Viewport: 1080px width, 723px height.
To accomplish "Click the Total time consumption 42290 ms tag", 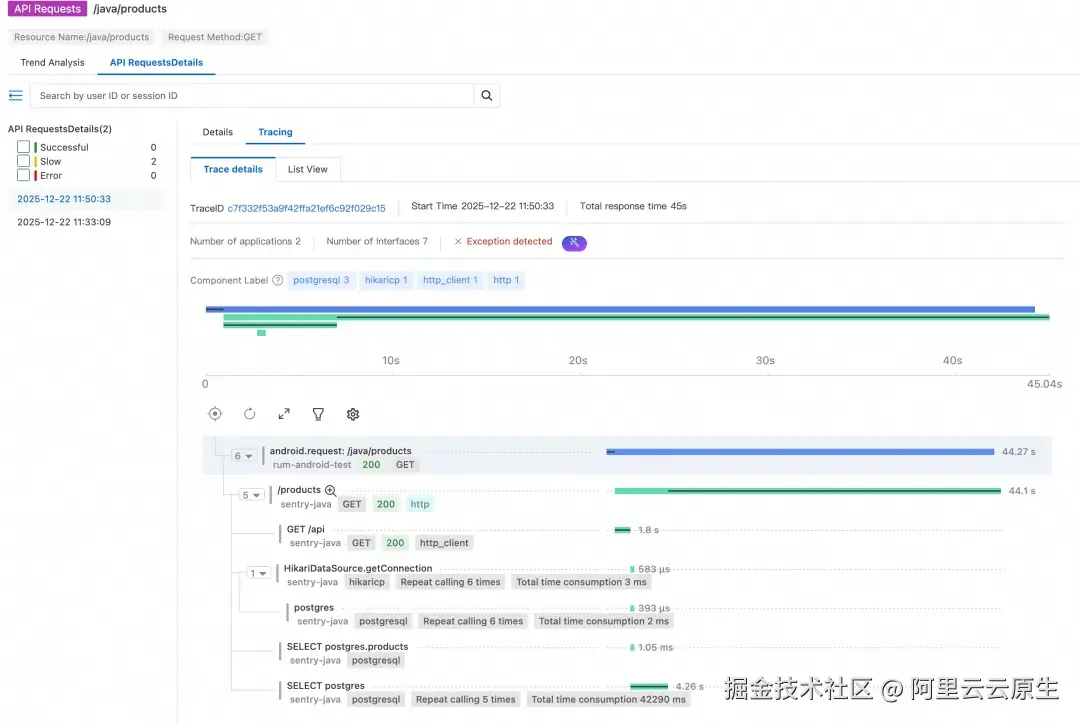I will (608, 700).
